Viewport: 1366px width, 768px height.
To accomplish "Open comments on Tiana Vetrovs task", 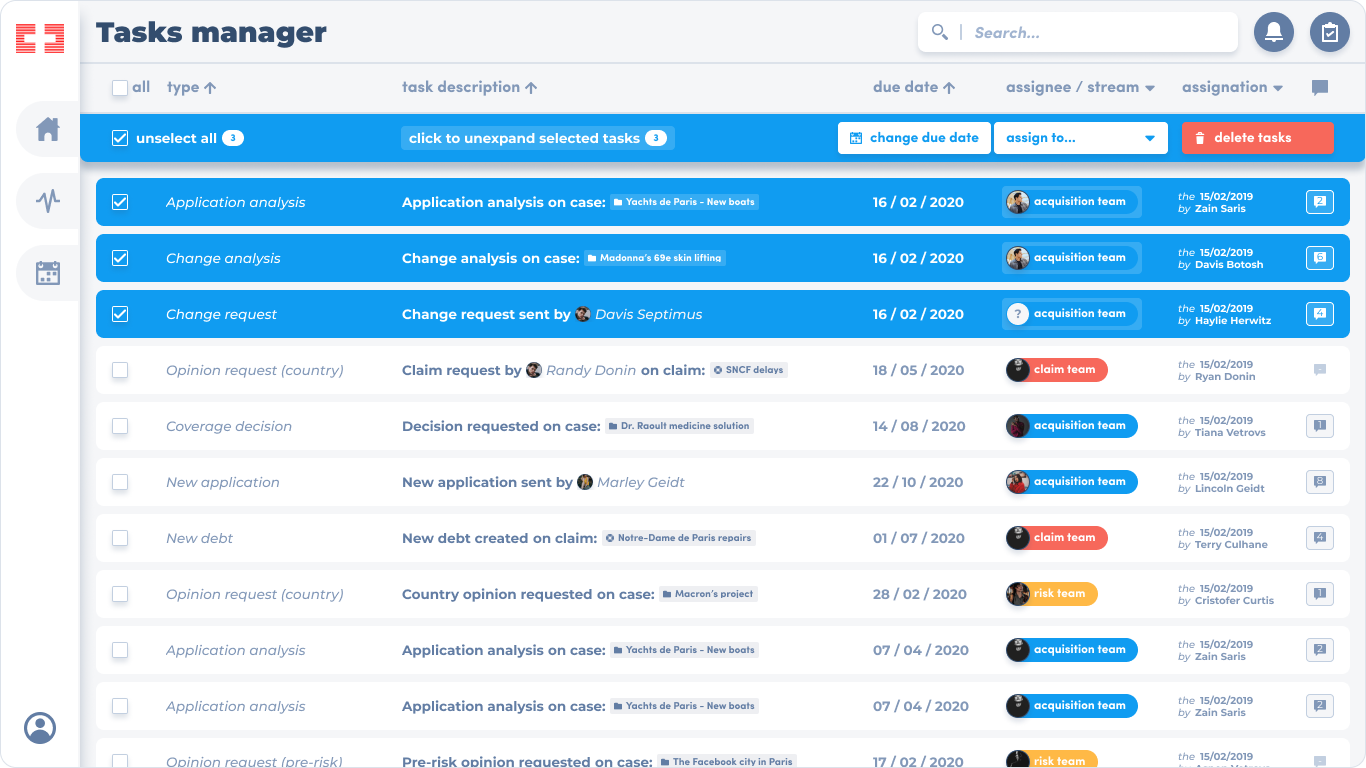I will pyautogui.click(x=1320, y=426).
